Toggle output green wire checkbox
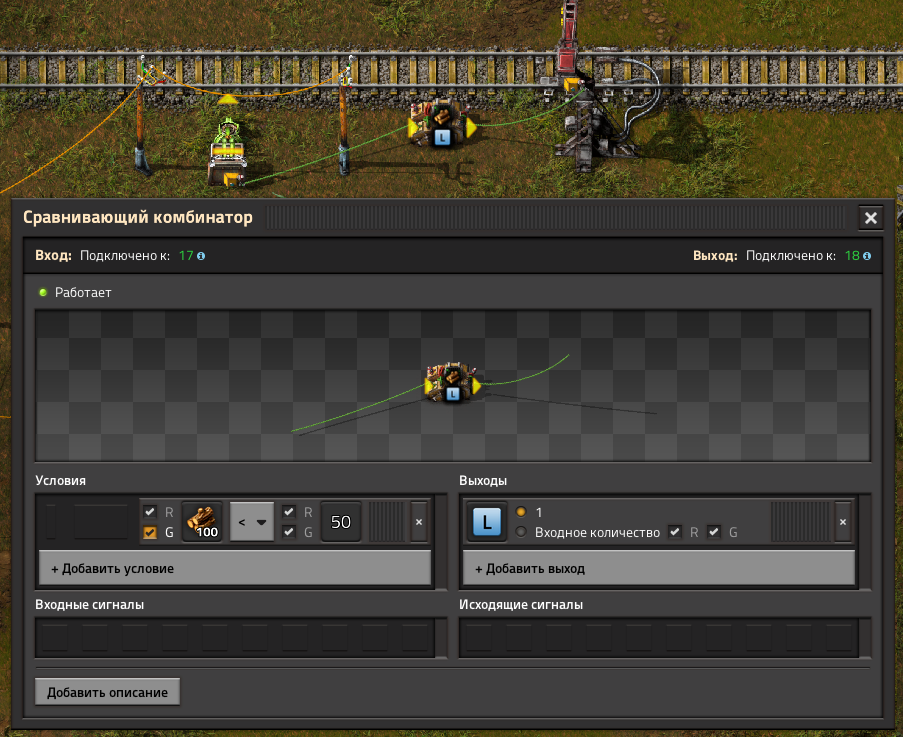This screenshot has width=903, height=737. (x=714, y=532)
